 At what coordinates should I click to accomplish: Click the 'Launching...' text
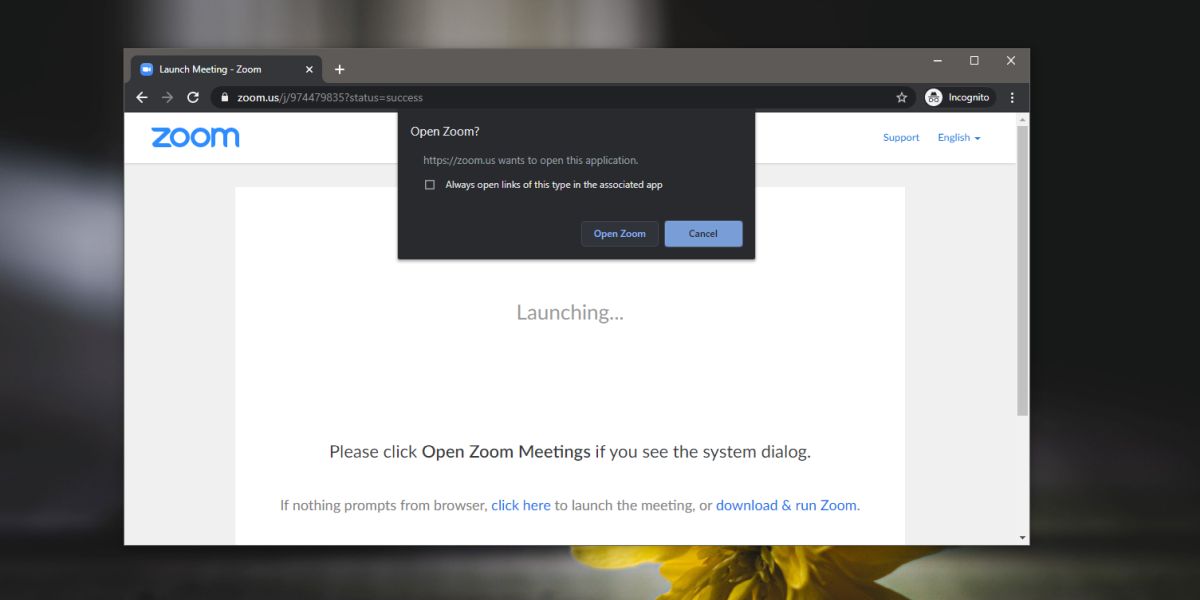coord(570,312)
